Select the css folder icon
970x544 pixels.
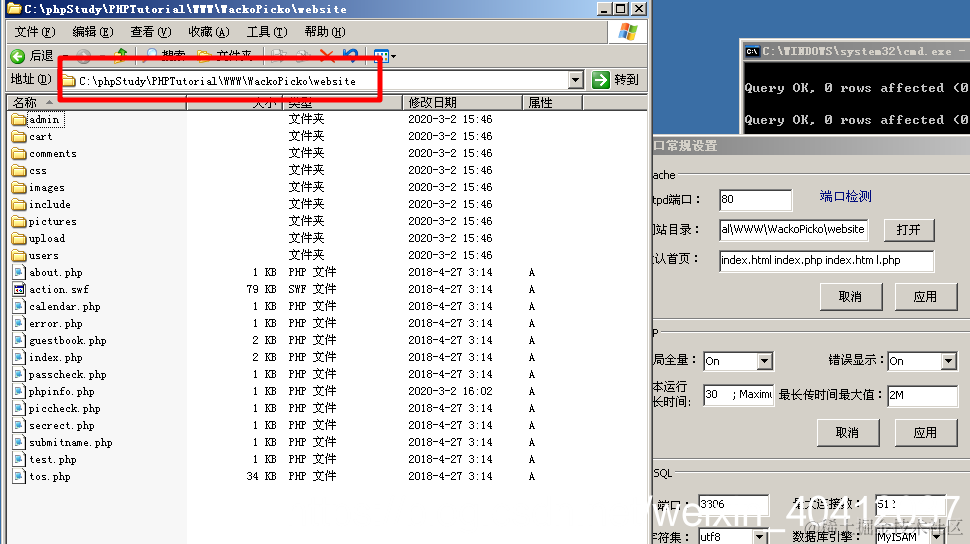point(19,170)
